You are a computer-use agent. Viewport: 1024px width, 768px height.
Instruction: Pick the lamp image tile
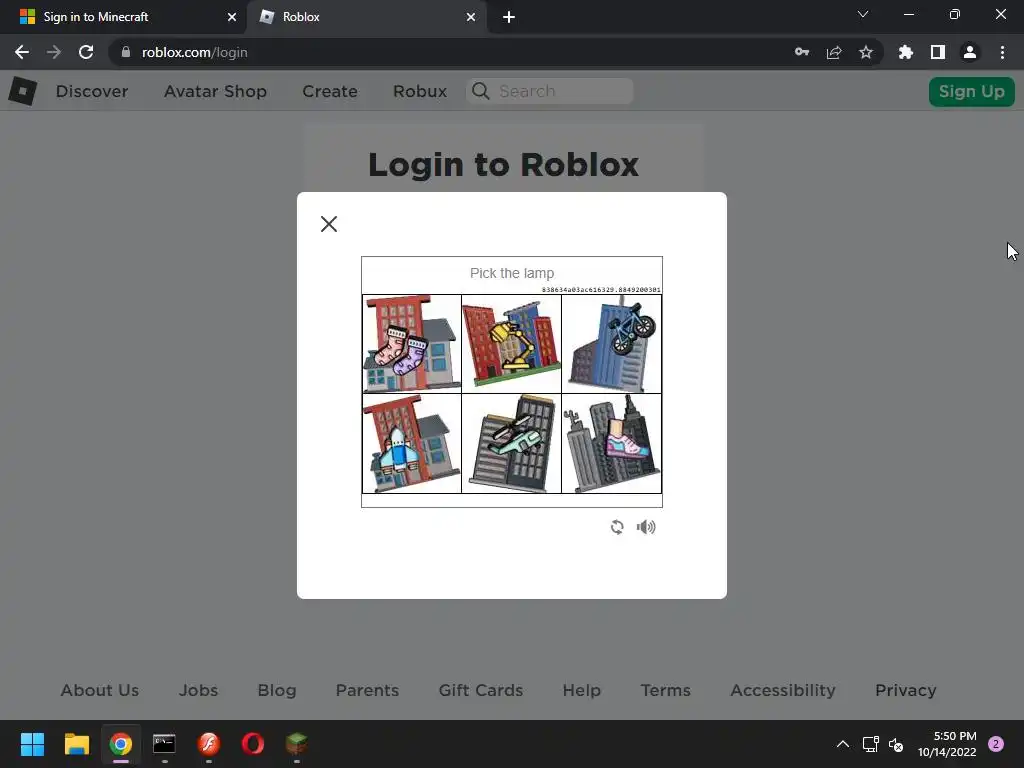coord(511,344)
